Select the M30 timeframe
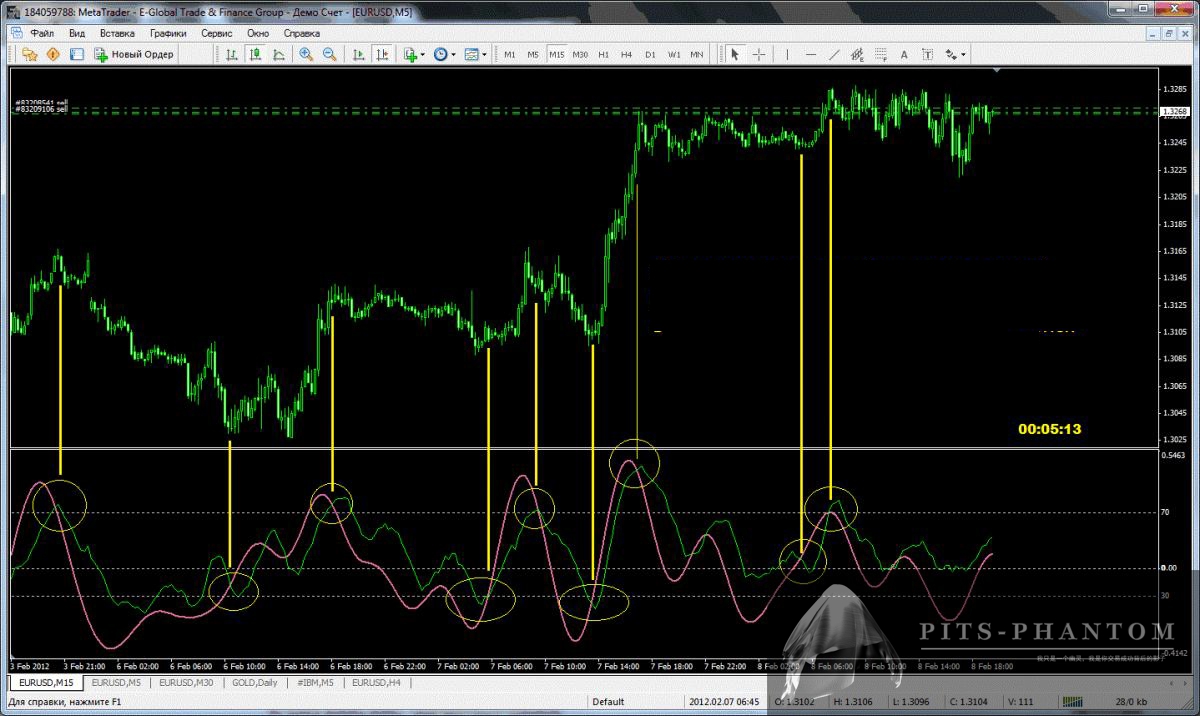The image size is (1200, 716). click(580, 54)
